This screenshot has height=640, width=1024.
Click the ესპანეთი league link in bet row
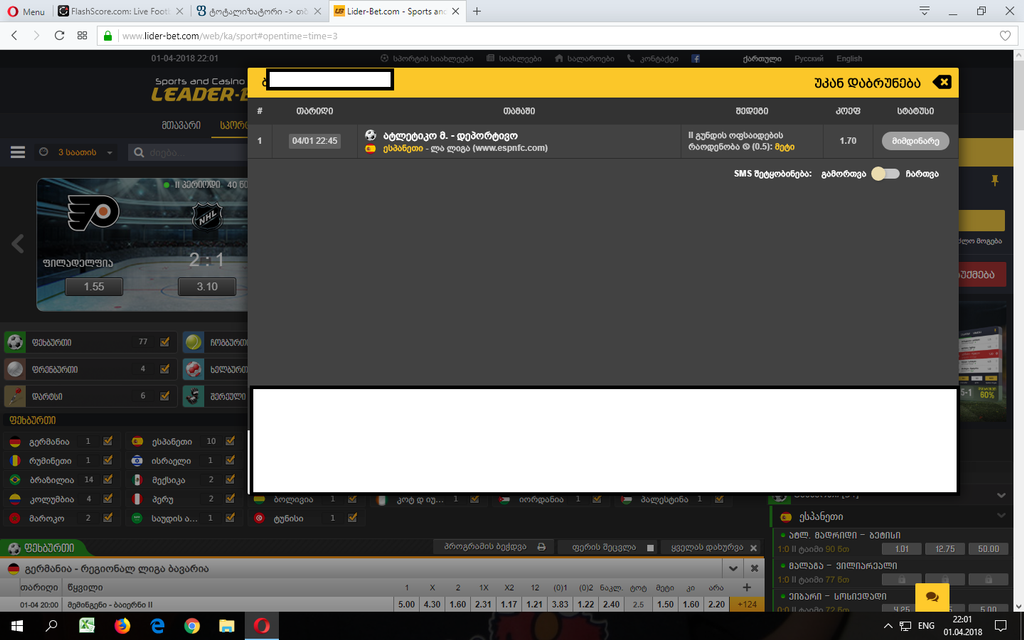click(x=403, y=148)
